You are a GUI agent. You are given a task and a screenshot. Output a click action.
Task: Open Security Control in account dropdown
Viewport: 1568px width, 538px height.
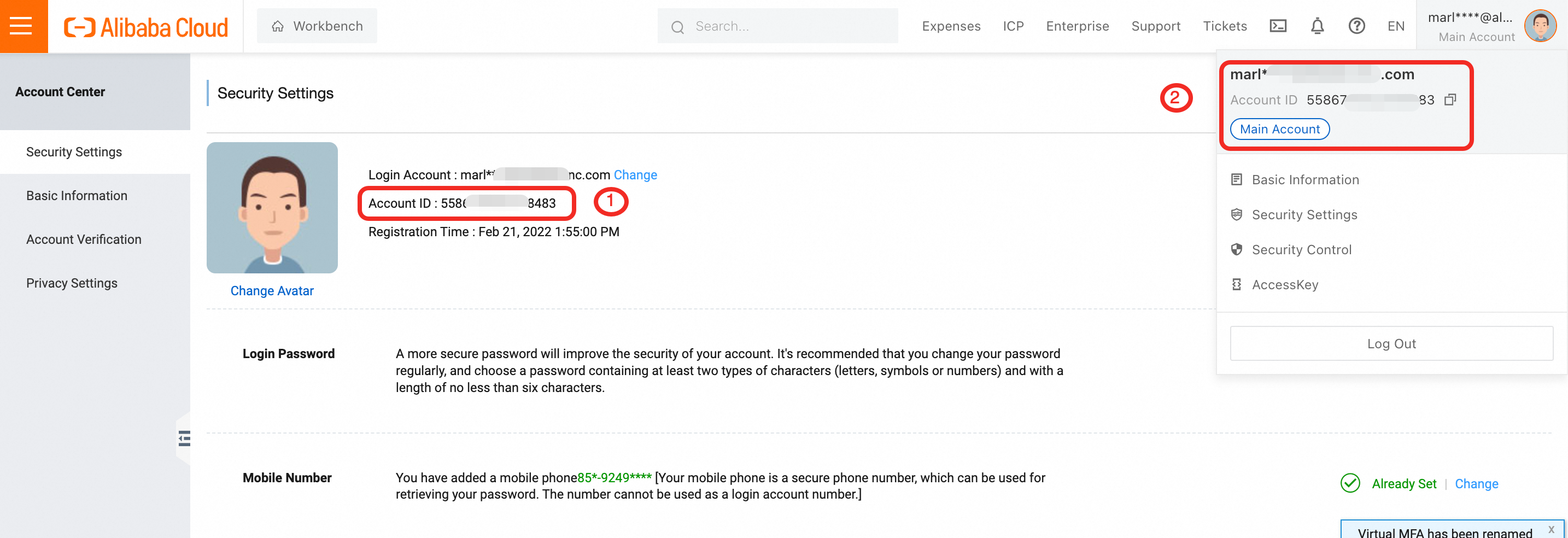coord(1301,249)
